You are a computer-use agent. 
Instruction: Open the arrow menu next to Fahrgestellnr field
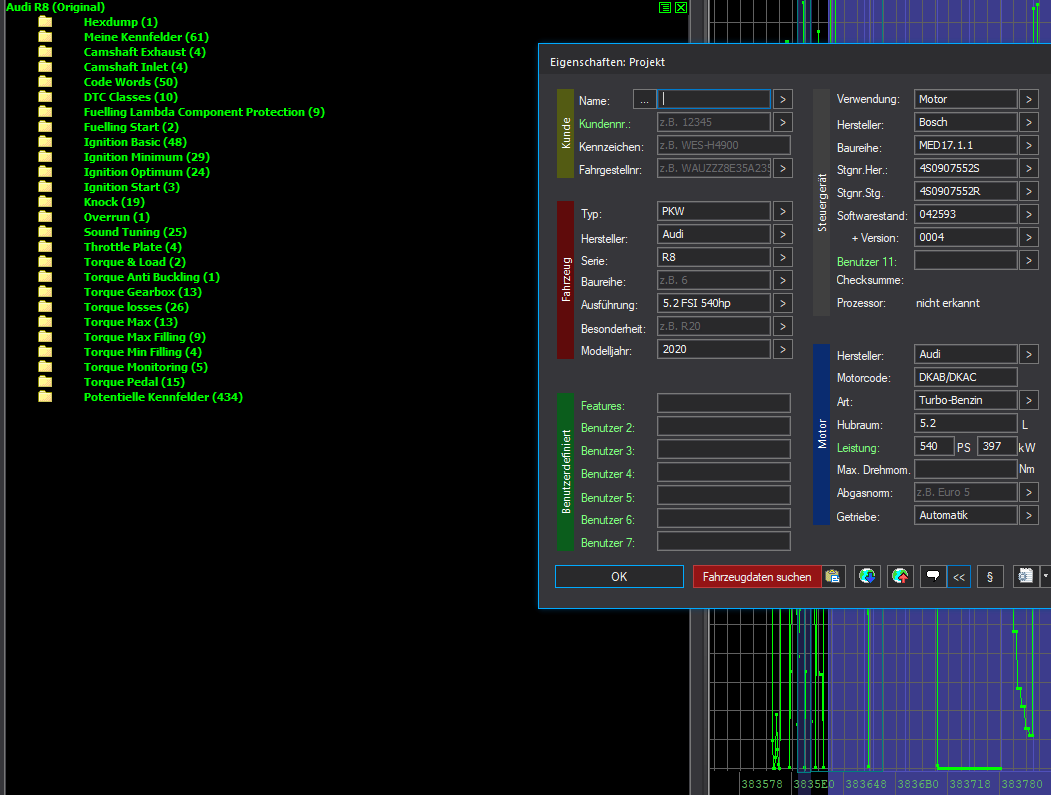click(x=782, y=168)
